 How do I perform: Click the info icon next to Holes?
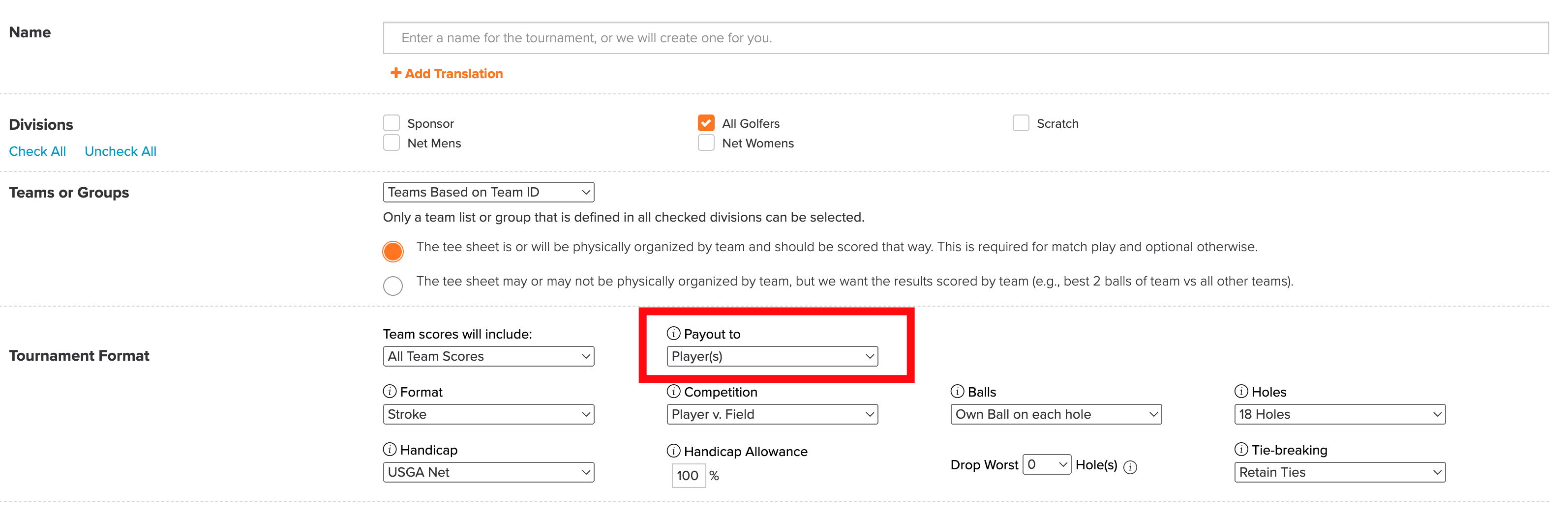click(1241, 391)
